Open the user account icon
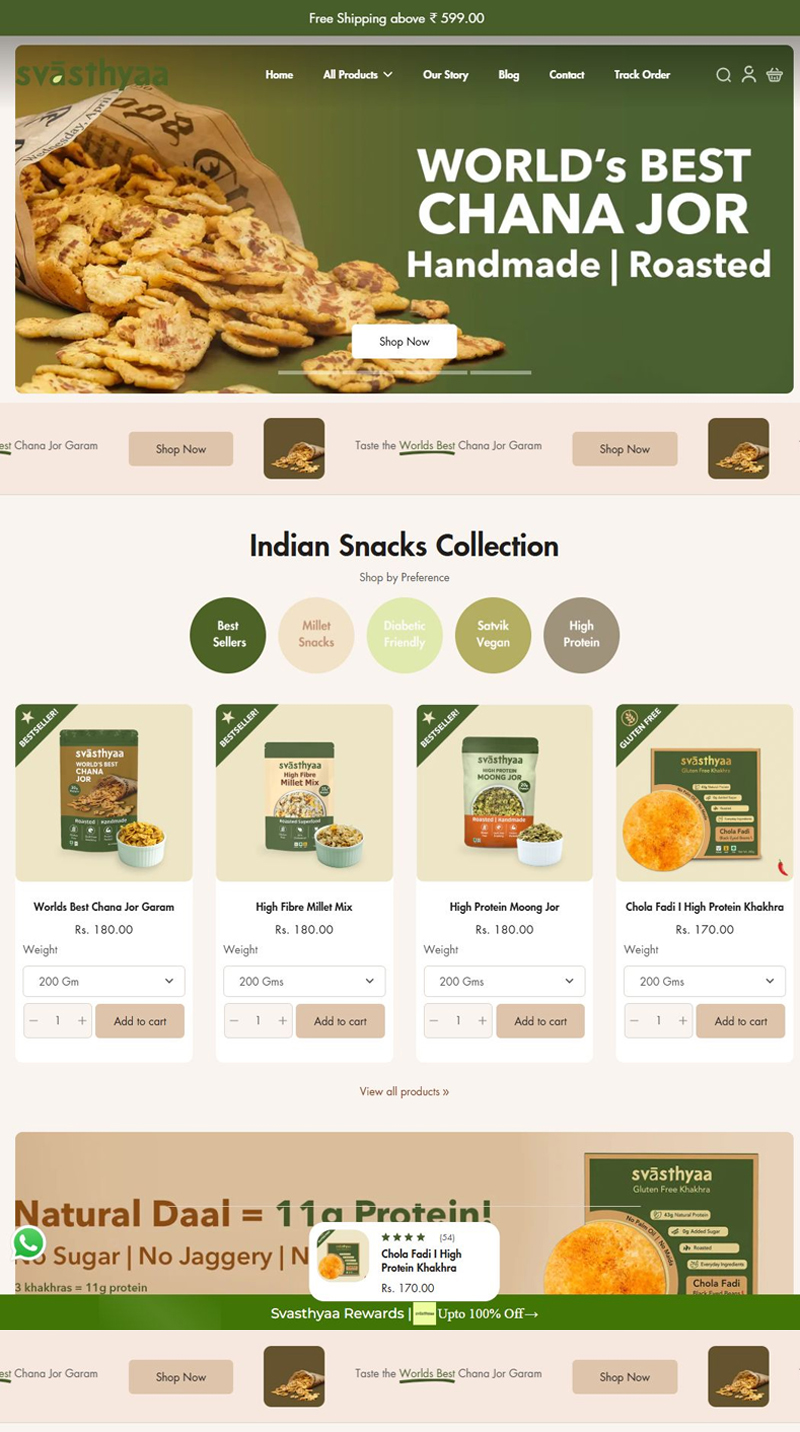 [748, 74]
